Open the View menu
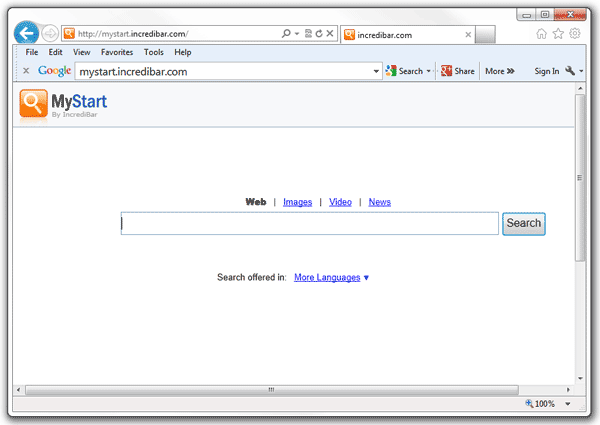 [82, 52]
